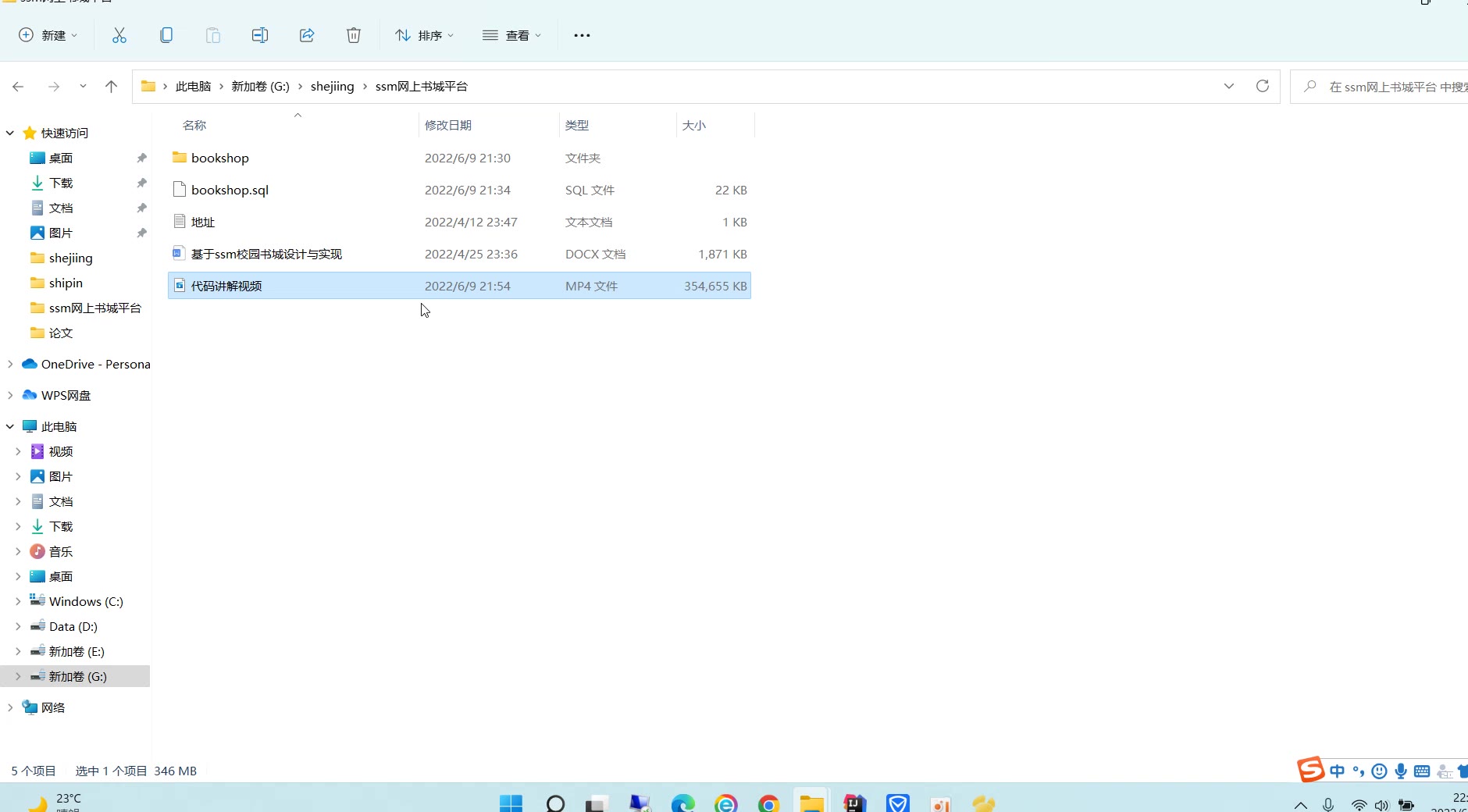Open Microsoft Edge from the taskbar
The width and height of the screenshot is (1468, 812).
(x=683, y=803)
